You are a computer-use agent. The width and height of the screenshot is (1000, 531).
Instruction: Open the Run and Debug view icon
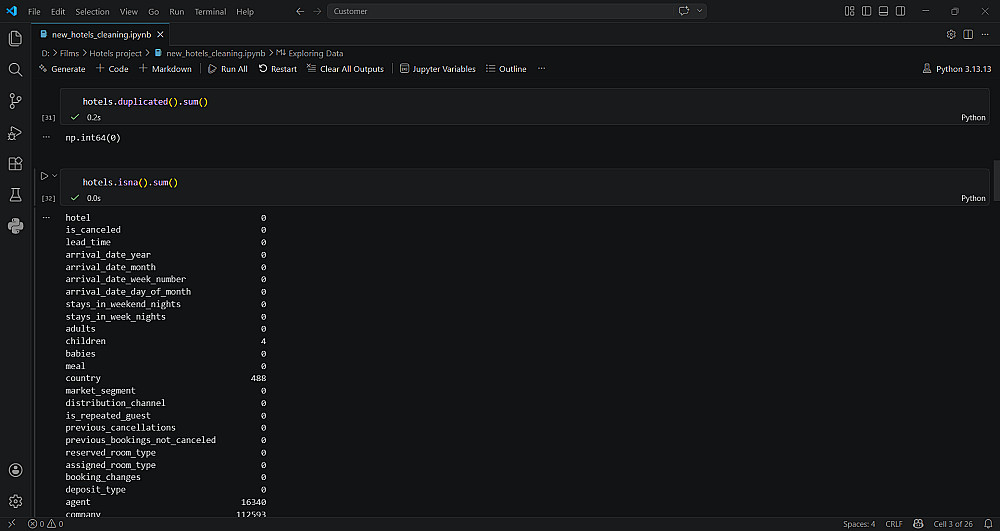(15, 133)
